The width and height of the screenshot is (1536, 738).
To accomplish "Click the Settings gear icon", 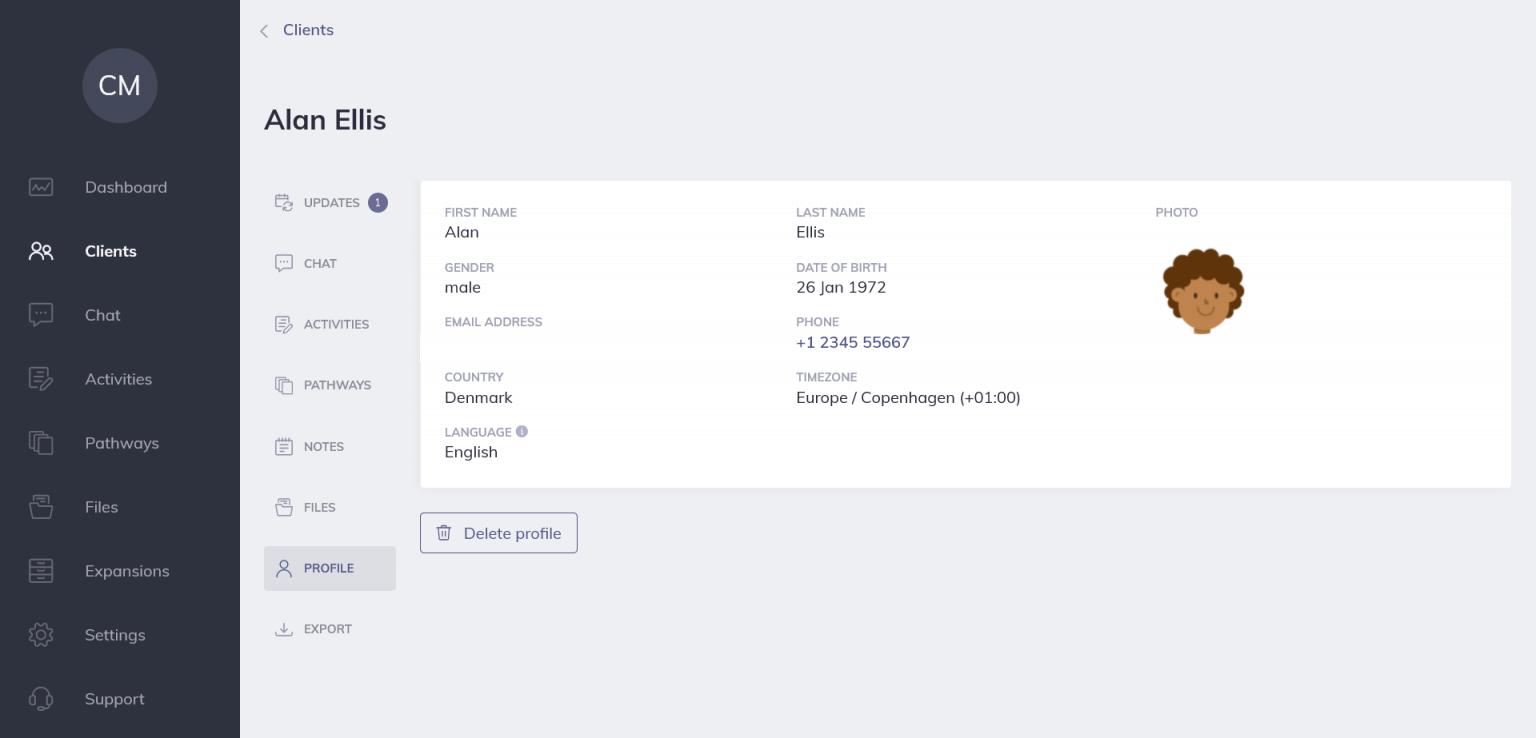I will pyautogui.click(x=41, y=635).
